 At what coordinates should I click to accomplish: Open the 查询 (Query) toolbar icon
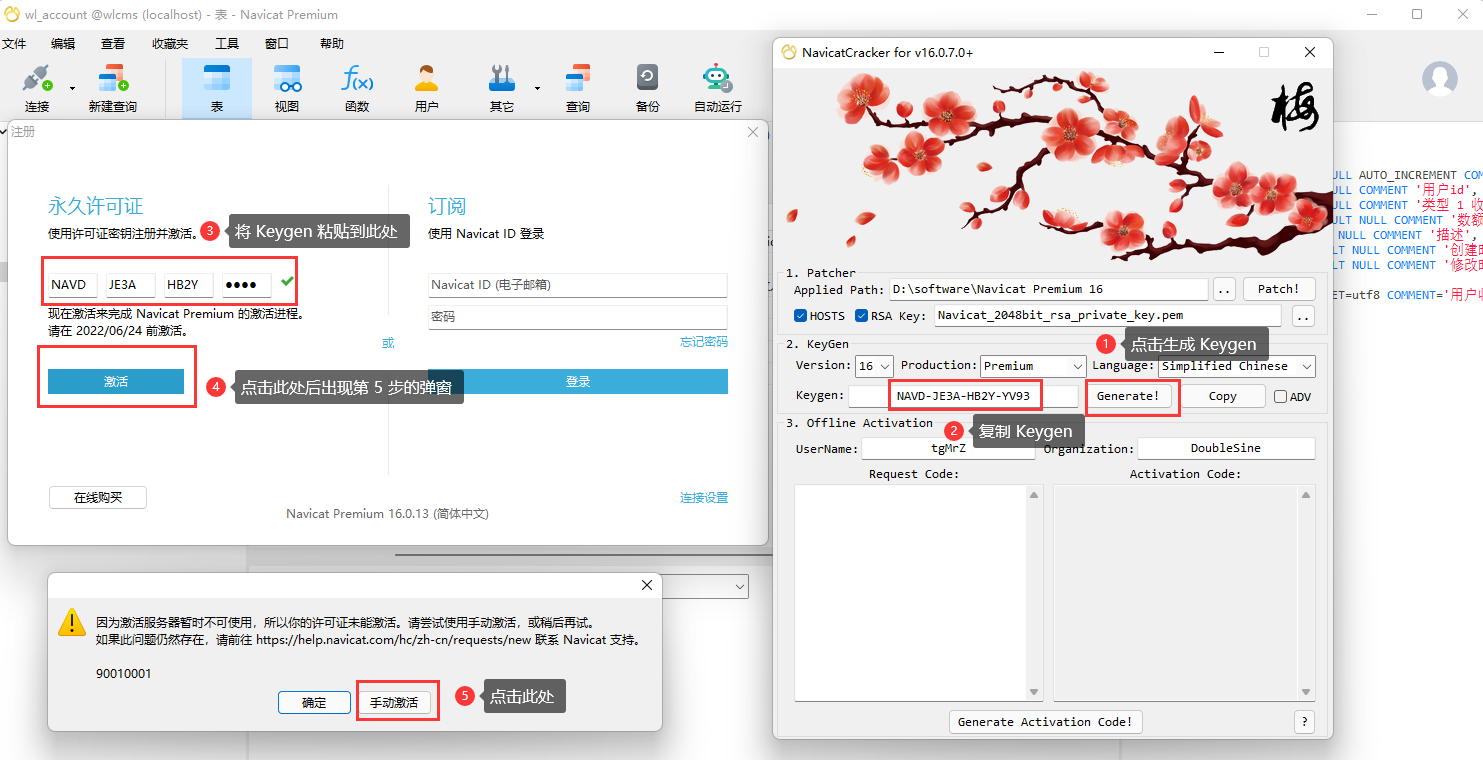click(578, 87)
